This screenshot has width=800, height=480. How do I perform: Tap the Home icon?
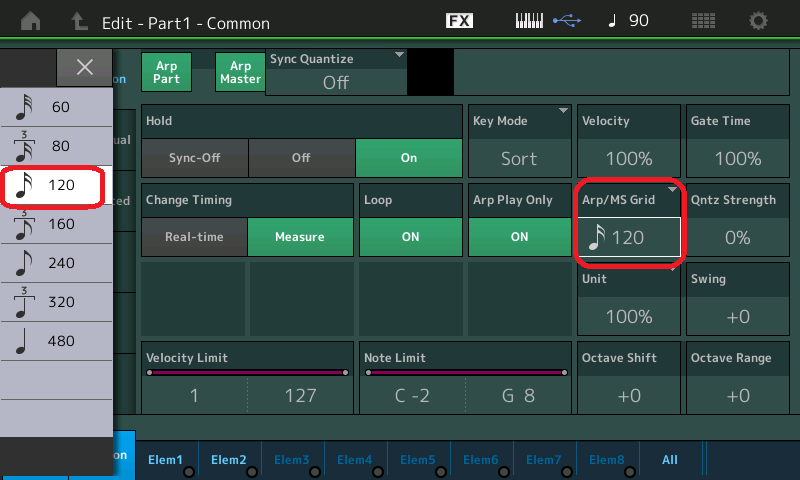tap(31, 21)
